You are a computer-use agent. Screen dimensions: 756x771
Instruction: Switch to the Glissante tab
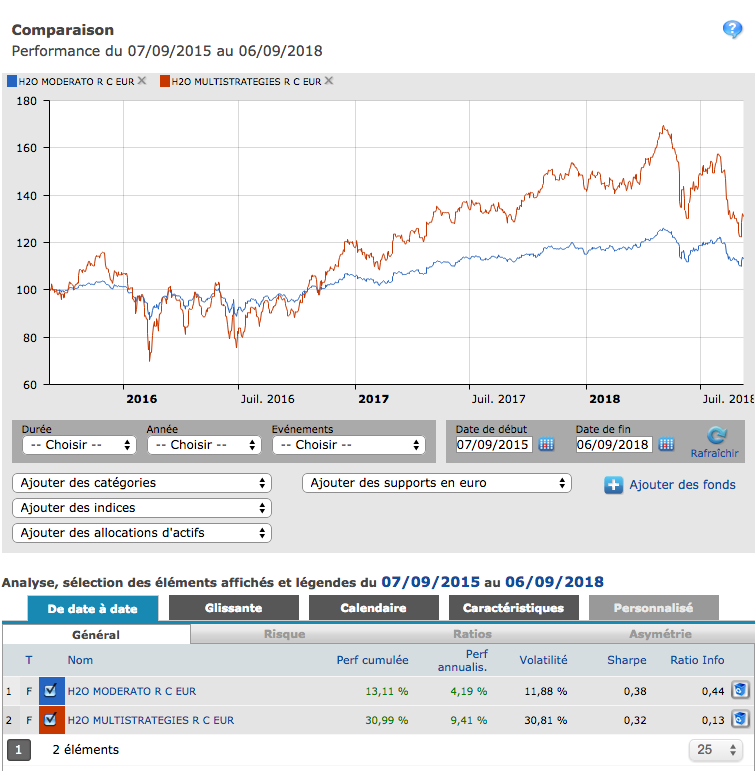point(233,608)
